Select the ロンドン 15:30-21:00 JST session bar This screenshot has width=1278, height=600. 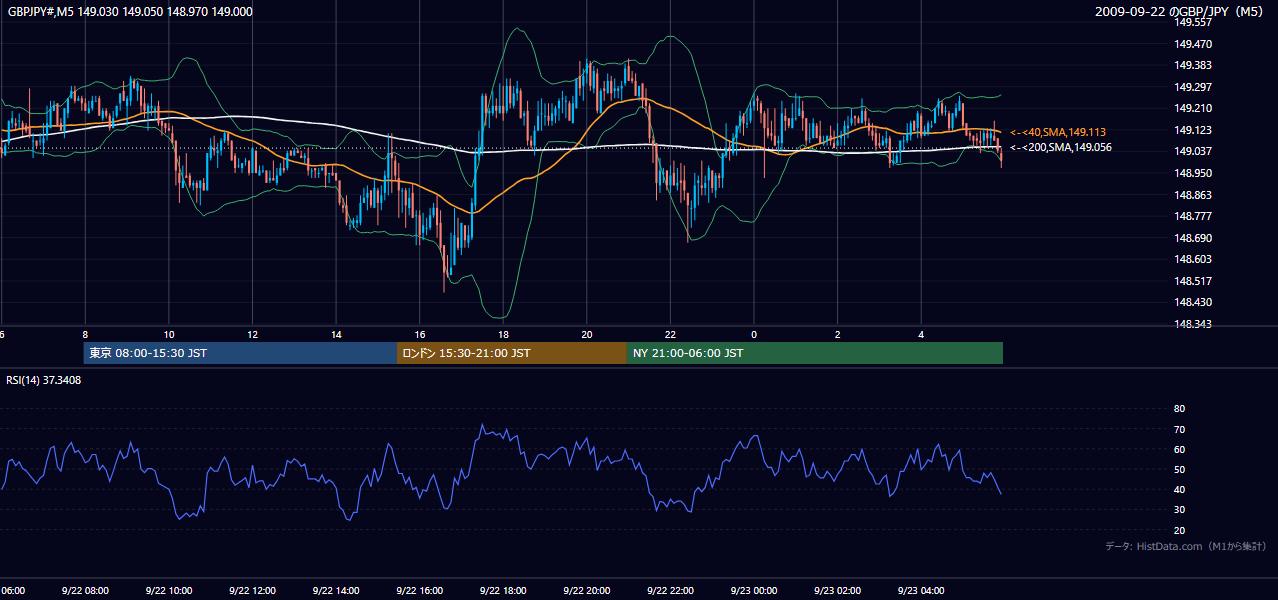point(512,353)
